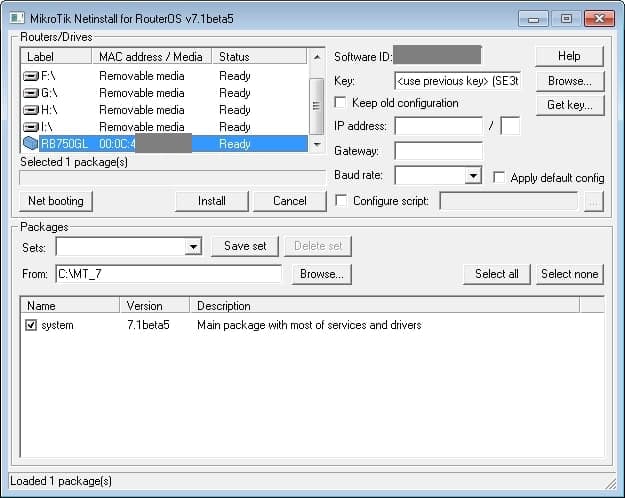625x498 pixels.
Task: Click Removable media in the F:\ row
Action: point(142,76)
